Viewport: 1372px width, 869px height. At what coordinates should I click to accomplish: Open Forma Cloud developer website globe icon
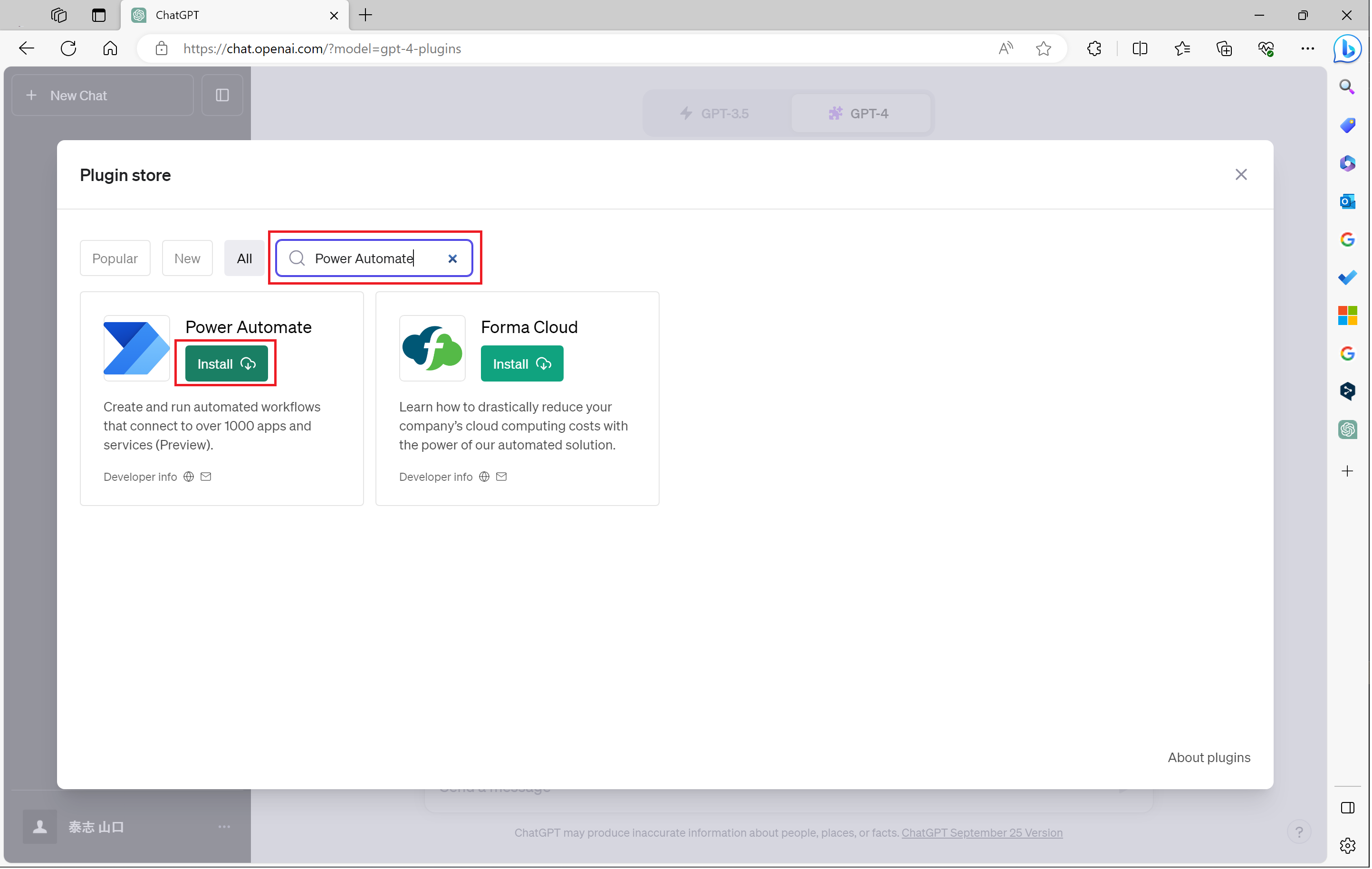484,477
